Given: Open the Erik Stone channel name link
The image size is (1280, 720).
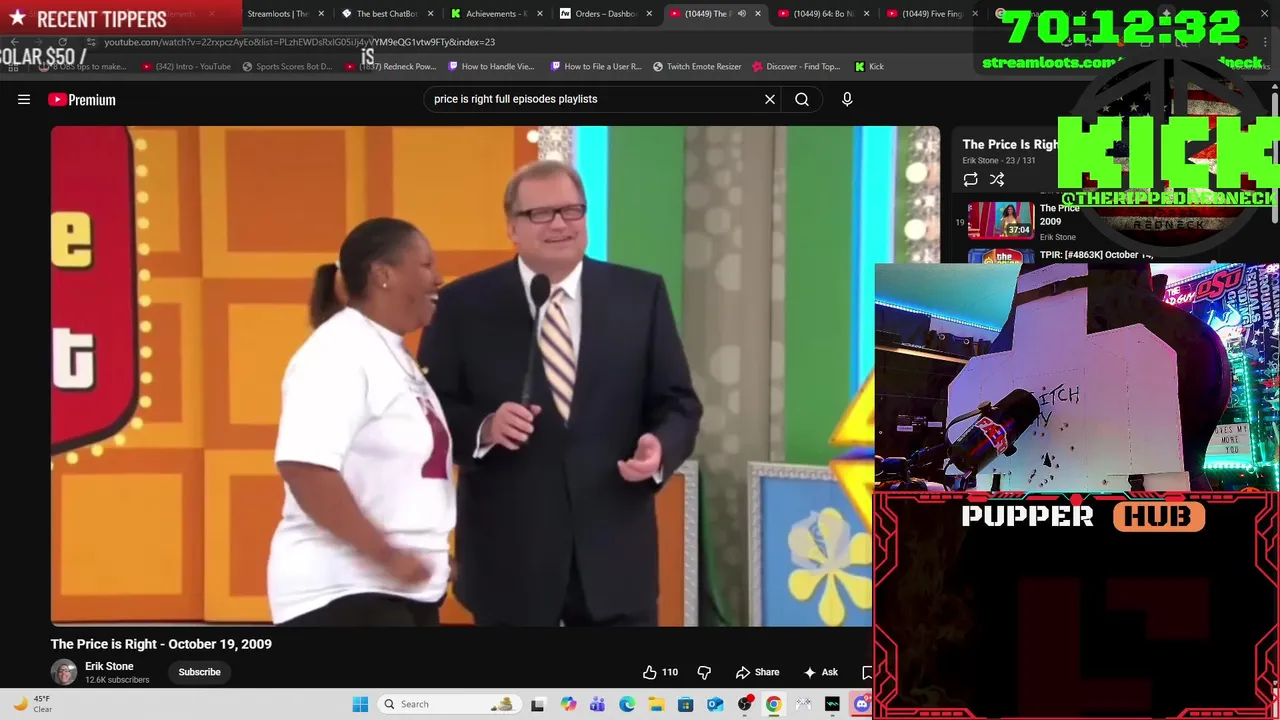Looking at the screenshot, I should pos(109,666).
